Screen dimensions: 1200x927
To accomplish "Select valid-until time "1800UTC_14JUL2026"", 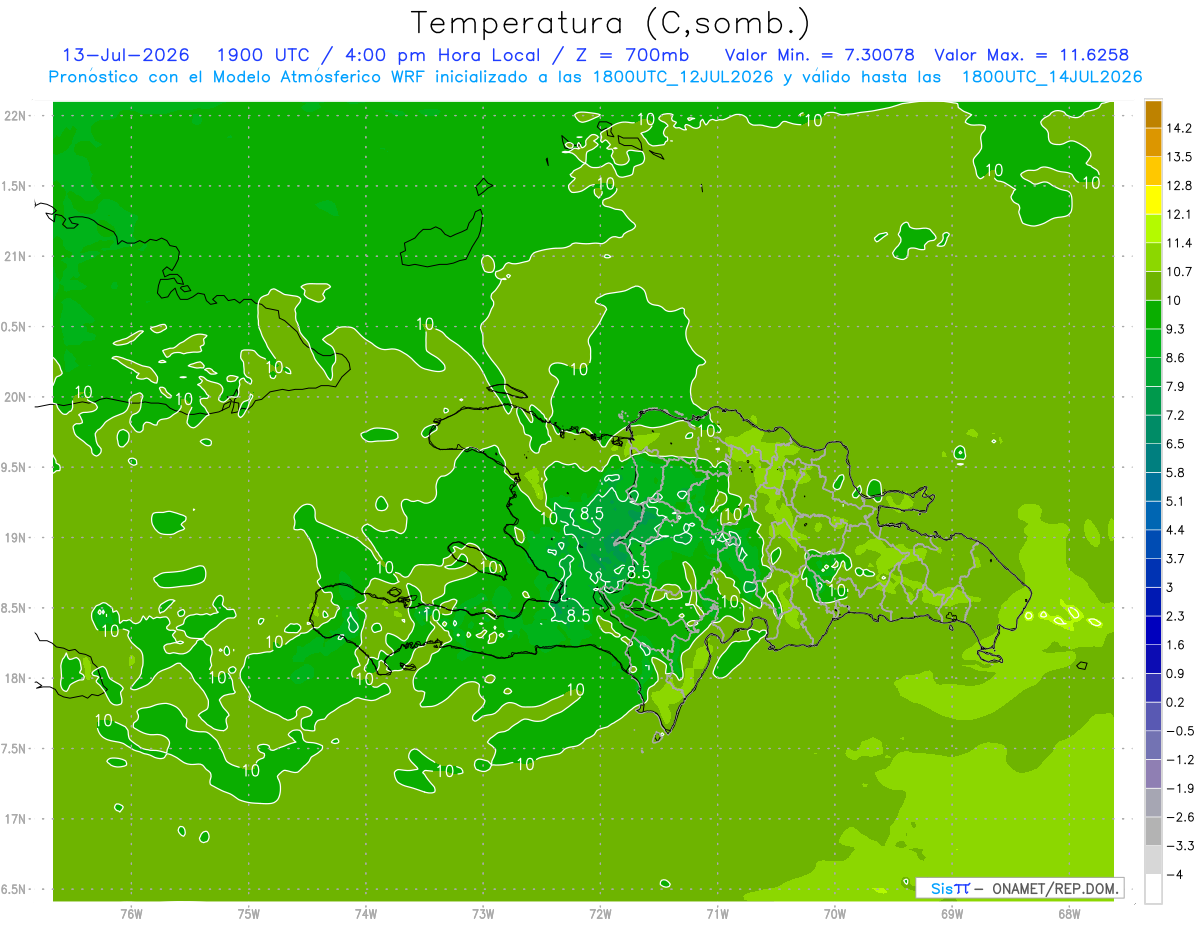I will pos(1050,77).
